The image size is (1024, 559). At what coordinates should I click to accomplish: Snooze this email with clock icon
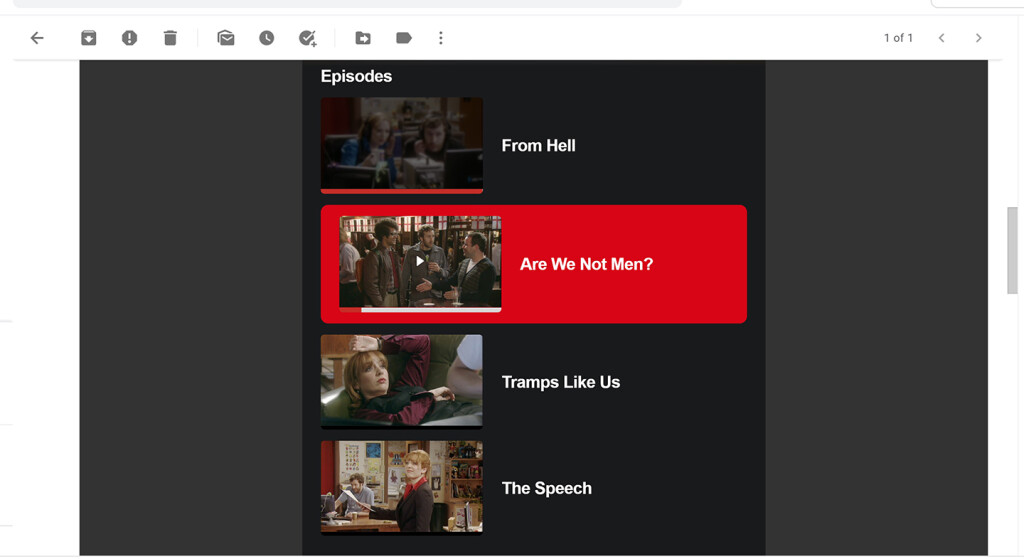click(x=266, y=38)
